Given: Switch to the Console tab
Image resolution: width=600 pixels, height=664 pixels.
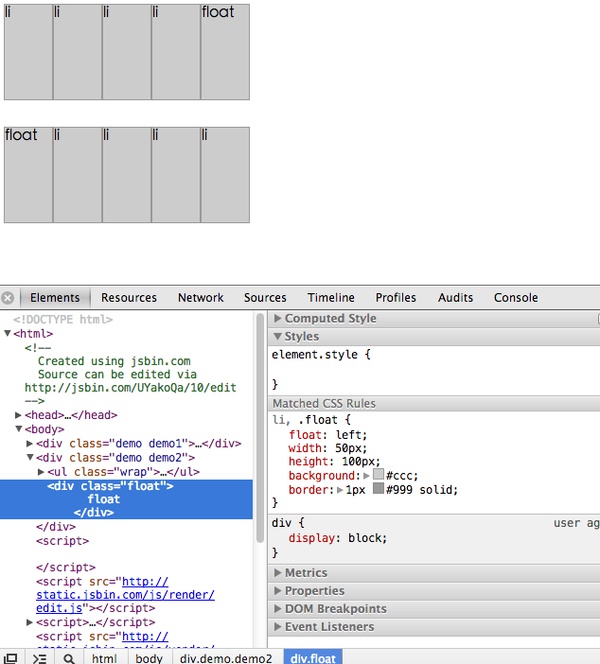Looking at the screenshot, I should tap(516, 298).
